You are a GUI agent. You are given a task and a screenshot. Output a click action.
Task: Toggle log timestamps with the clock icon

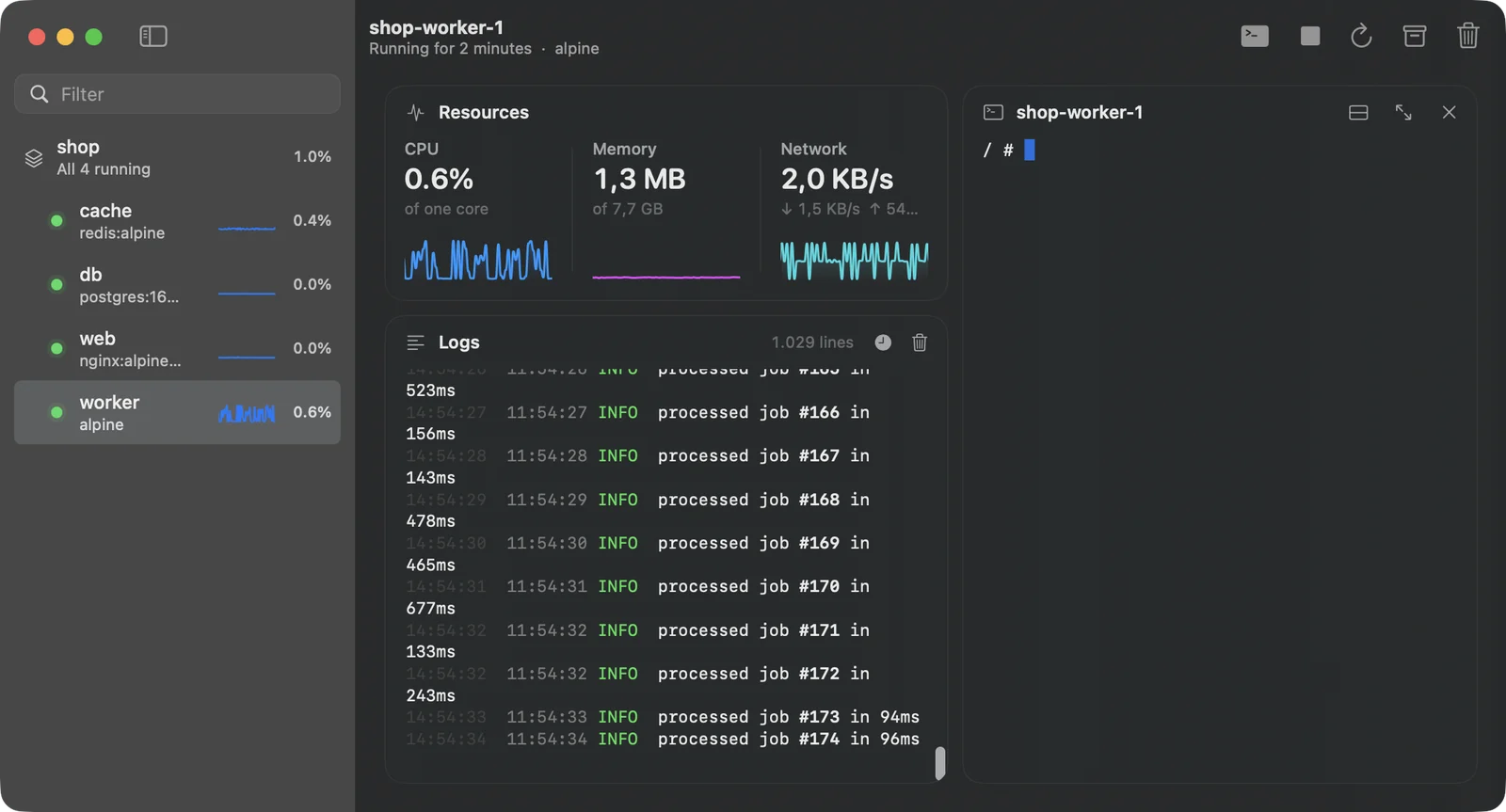[x=883, y=342]
